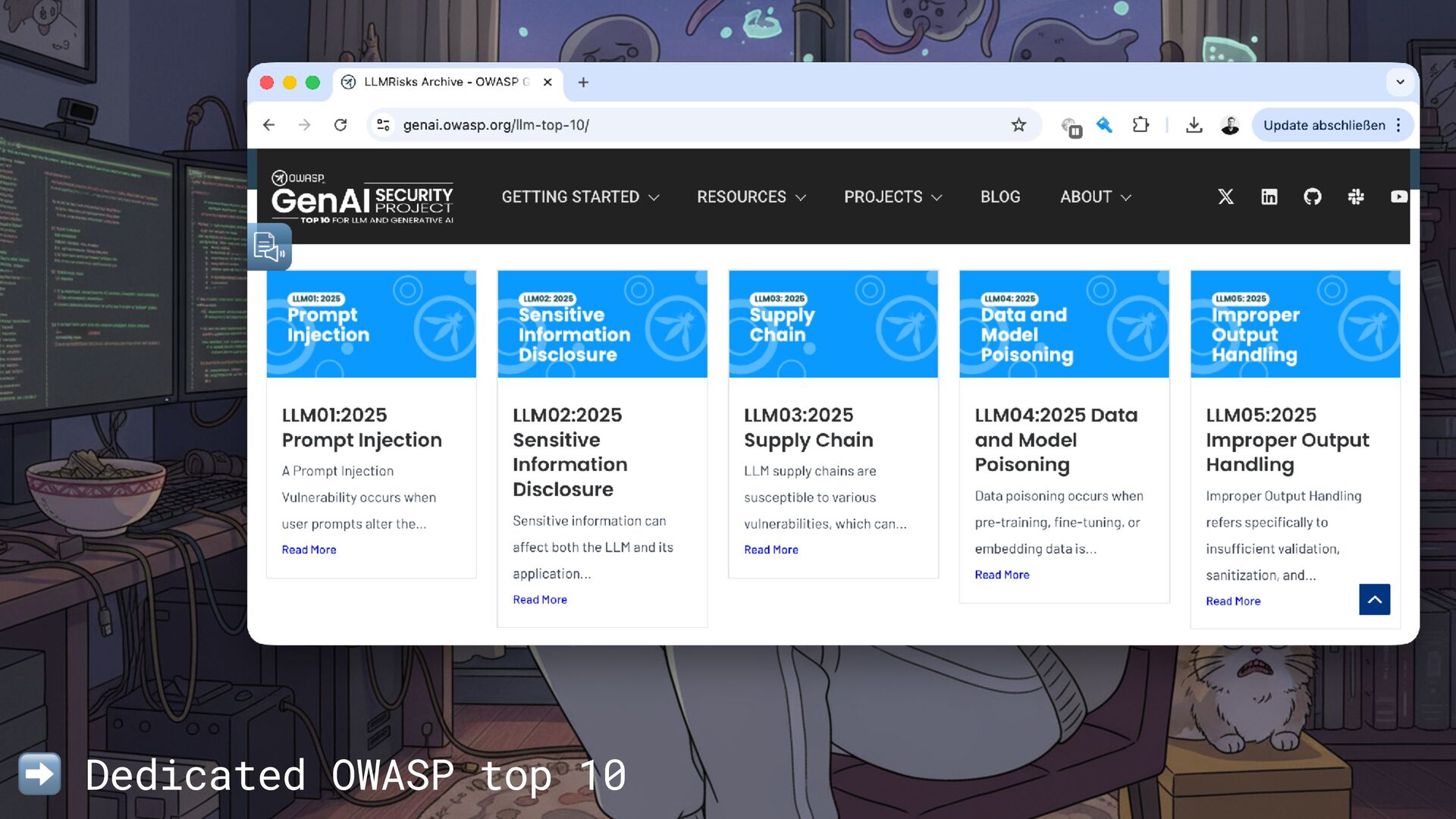Click the bookmark star in the address bar

pyautogui.click(x=1018, y=125)
